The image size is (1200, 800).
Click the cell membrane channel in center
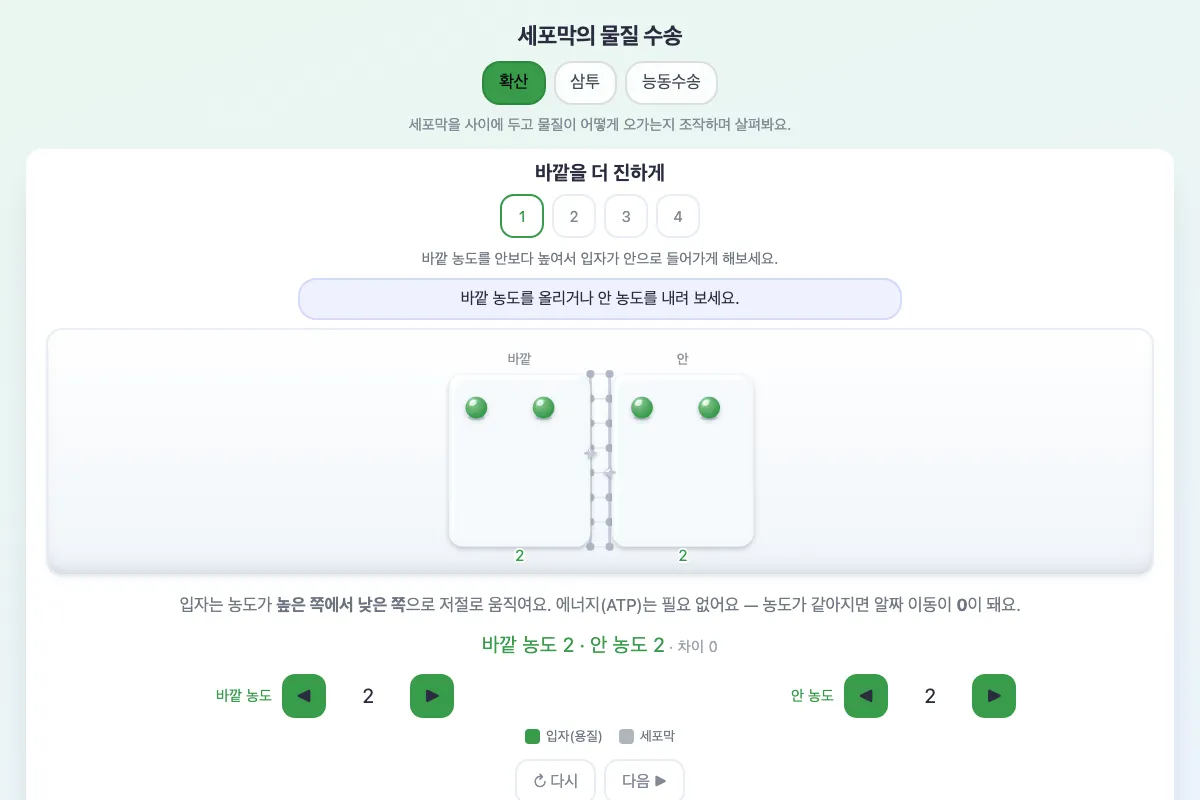pyautogui.click(x=600, y=460)
